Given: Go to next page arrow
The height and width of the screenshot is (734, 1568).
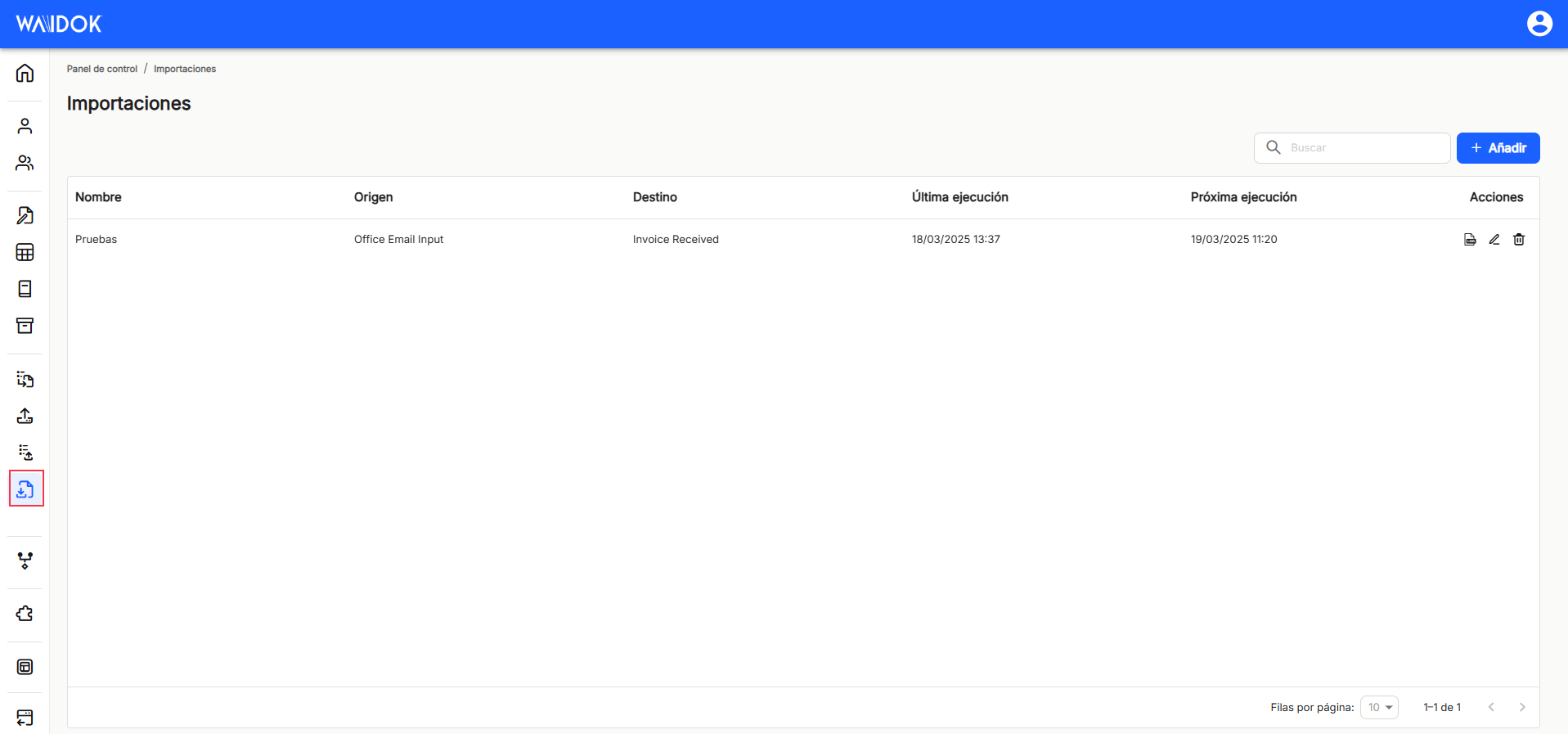Looking at the screenshot, I should click(1522, 707).
